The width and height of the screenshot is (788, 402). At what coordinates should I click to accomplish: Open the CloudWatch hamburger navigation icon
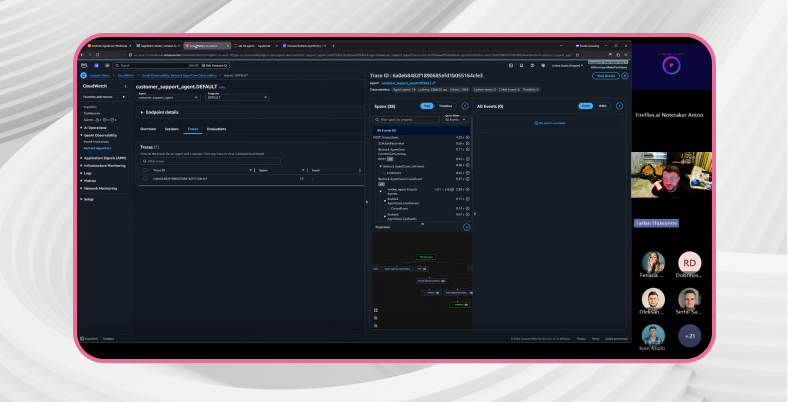83,75
